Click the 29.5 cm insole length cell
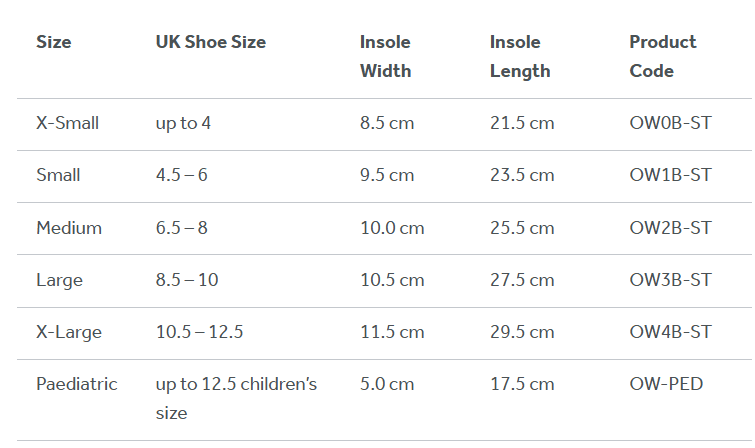The image size is (755, 448). click(x=522, y=332)
